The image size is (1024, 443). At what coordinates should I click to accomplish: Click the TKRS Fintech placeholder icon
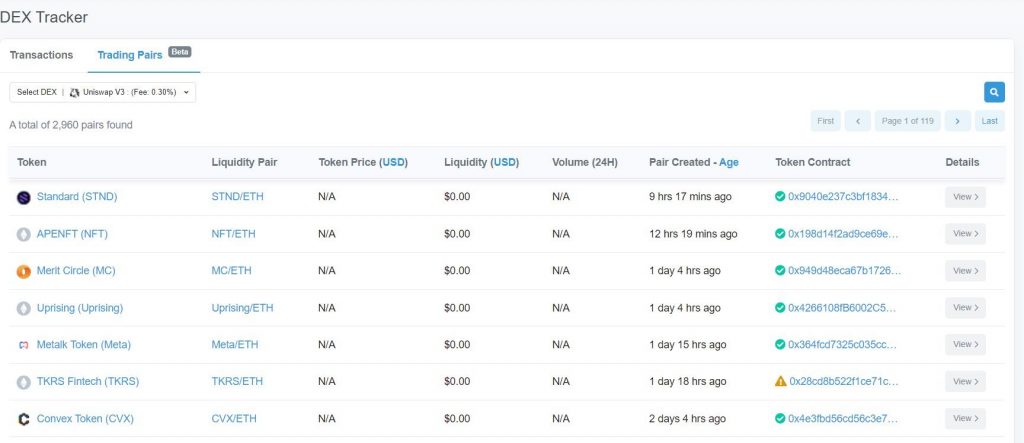pos(24,382)
